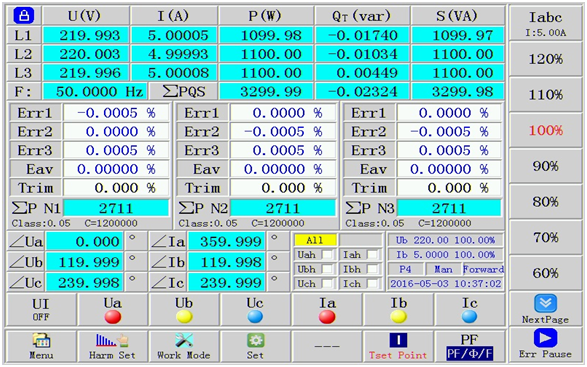Screen dimensions: 587x367
Task: Select the ∠Ic angle value 239.999
Action: point(226,282)
